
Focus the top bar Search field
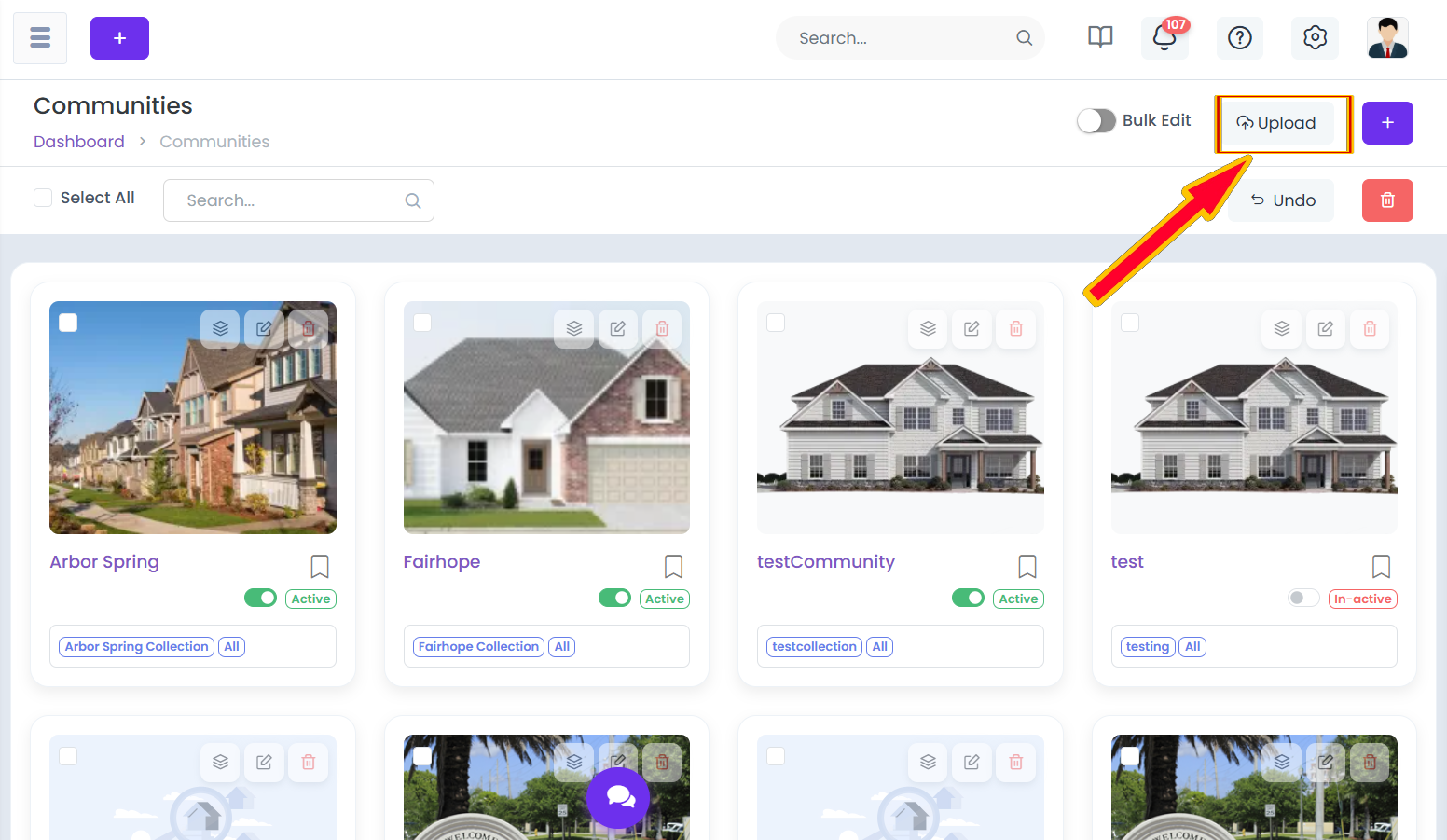pos(910,38)
